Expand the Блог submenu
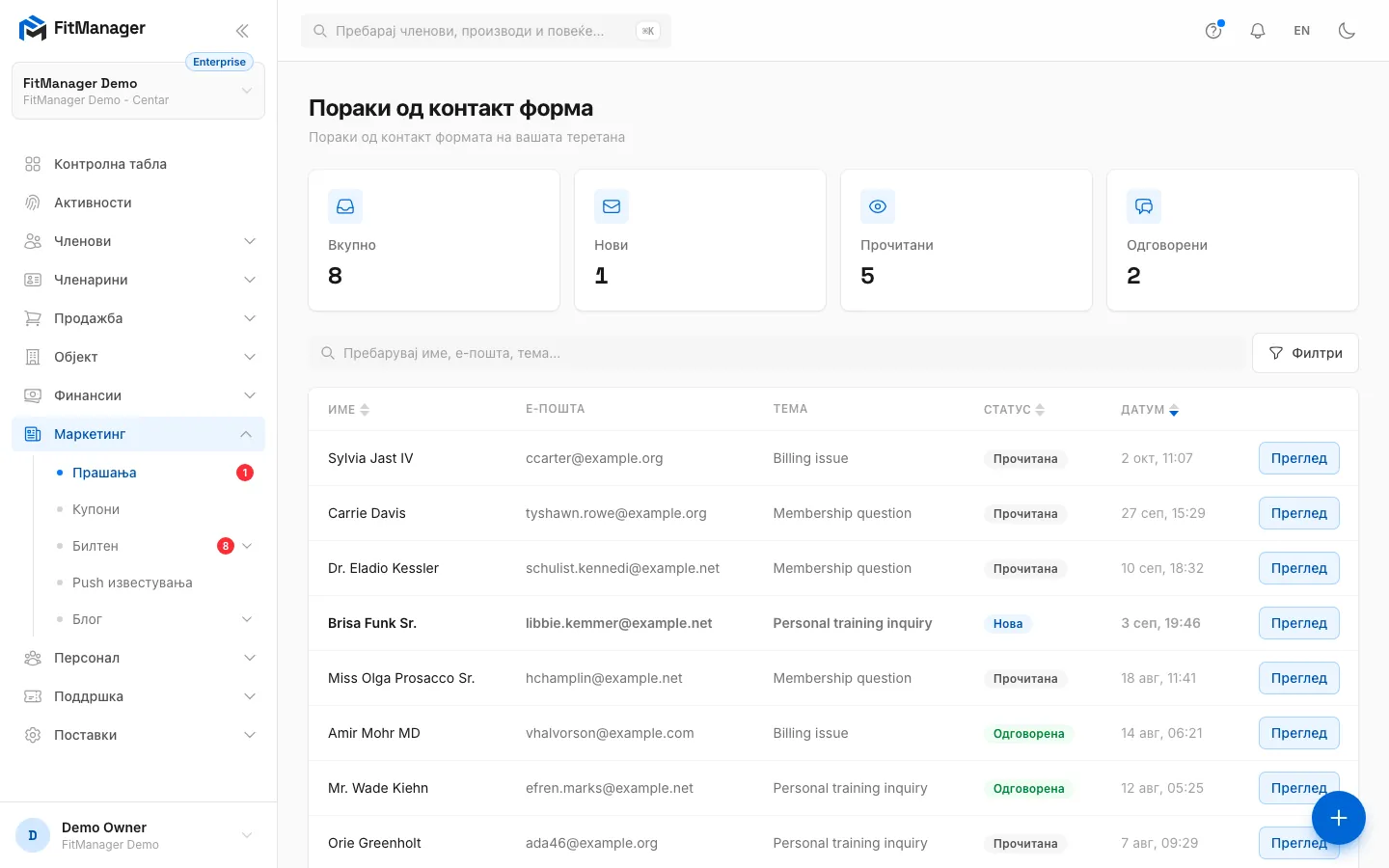 [155, 619]
